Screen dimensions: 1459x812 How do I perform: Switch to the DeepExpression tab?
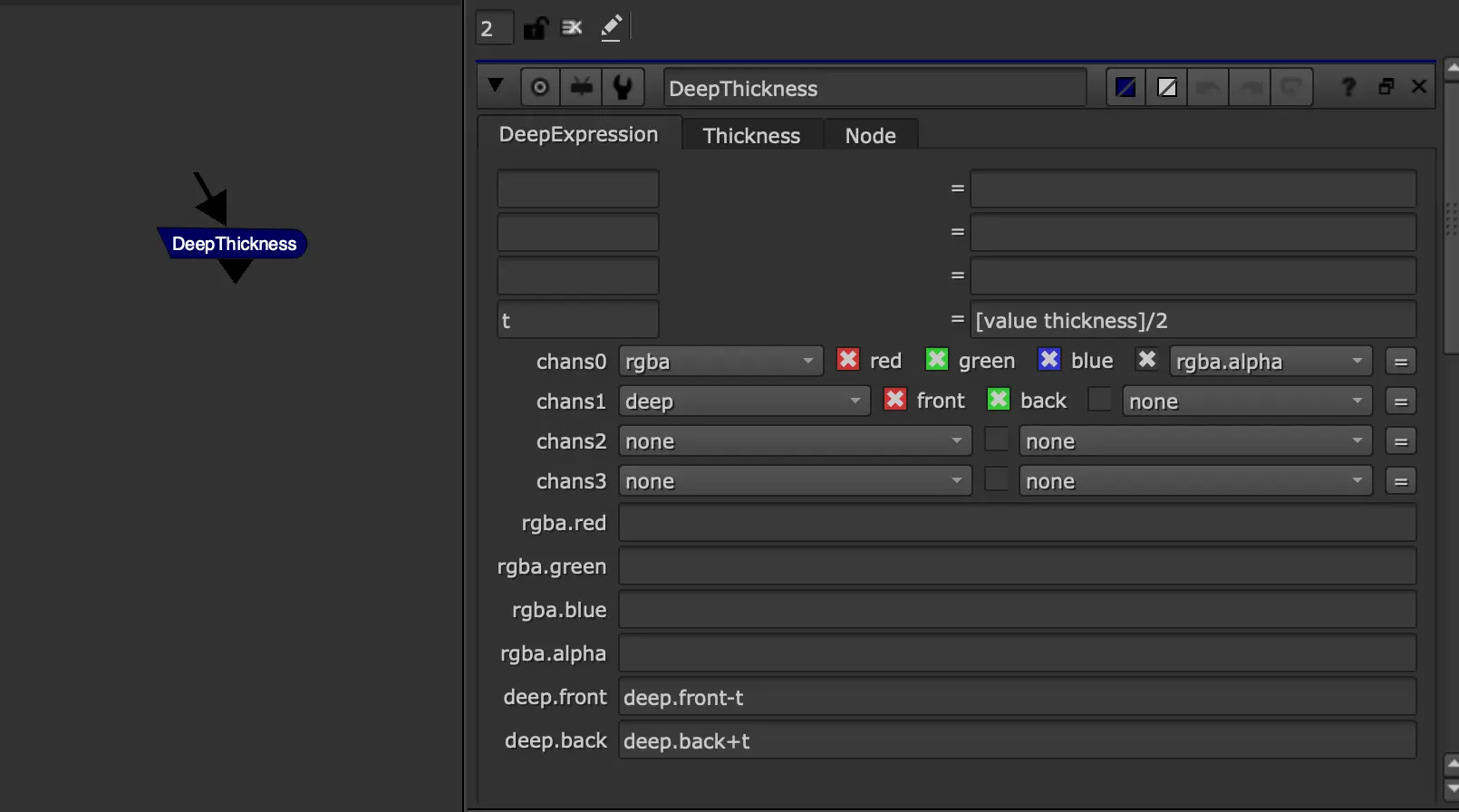pos(579,134)
